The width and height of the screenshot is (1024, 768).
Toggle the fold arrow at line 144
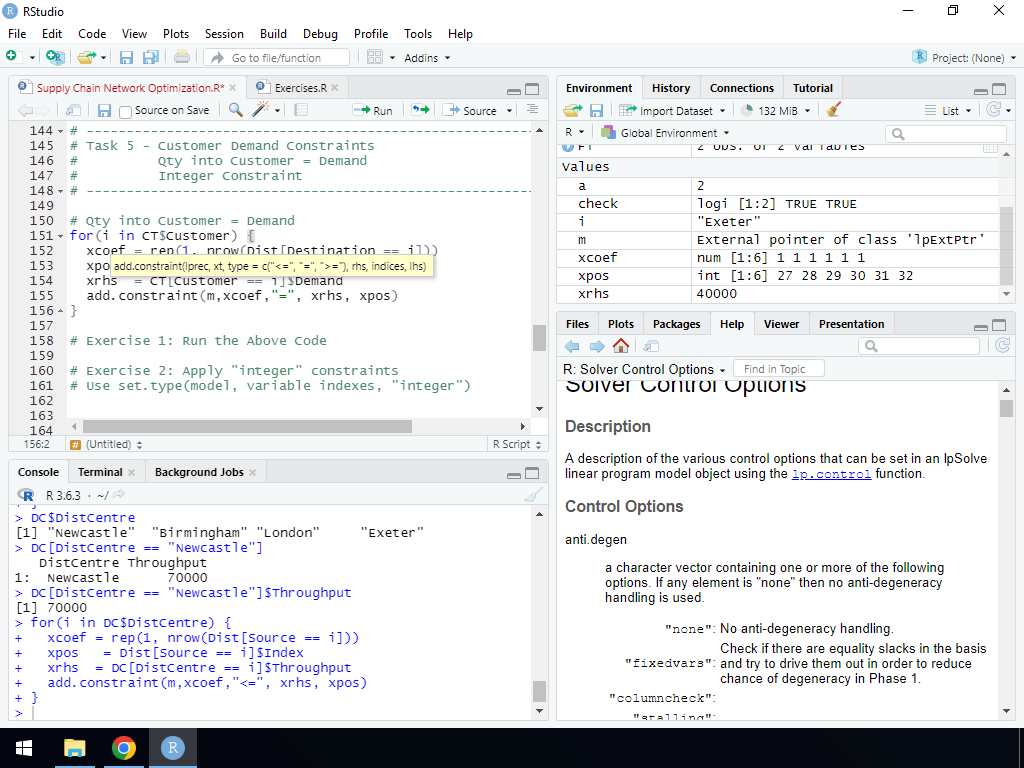(62, 131)
